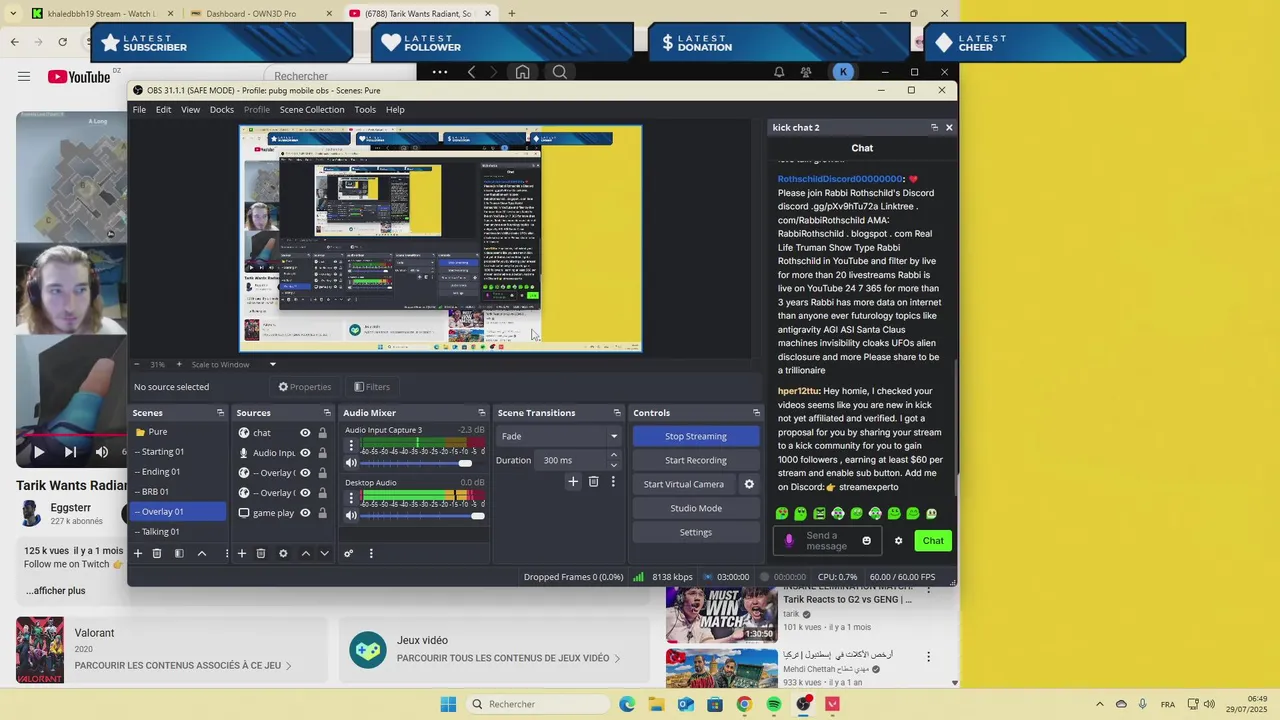
Task: Mute Audio Input Capture 3 speaker
Action: 351,463
